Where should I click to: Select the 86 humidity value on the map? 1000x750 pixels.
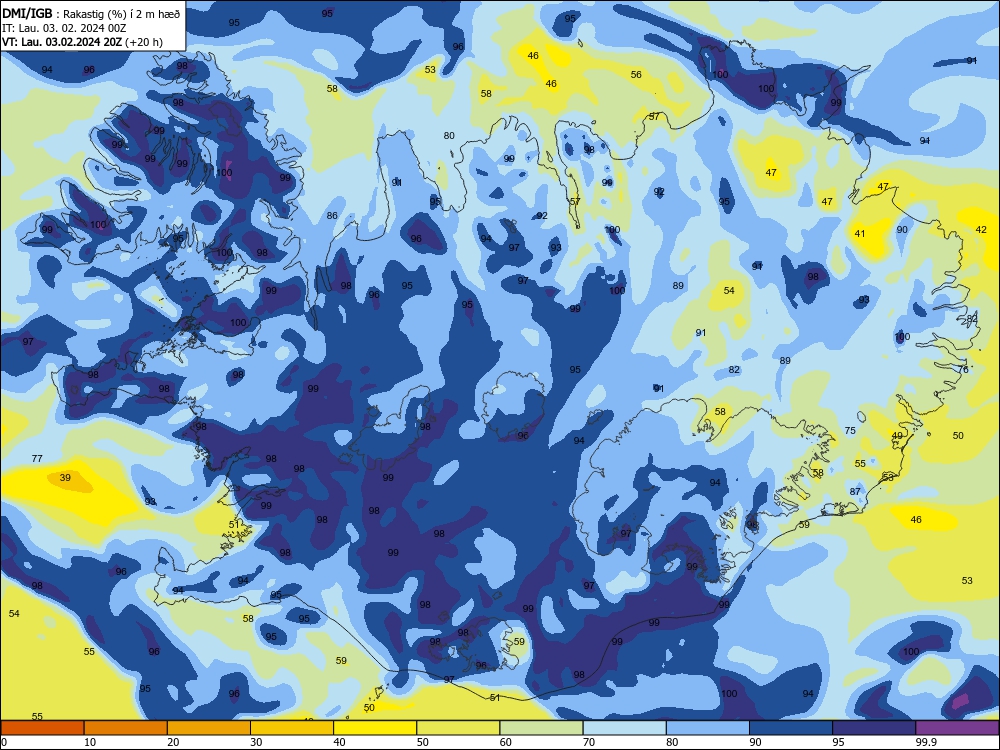pos(332,216)
